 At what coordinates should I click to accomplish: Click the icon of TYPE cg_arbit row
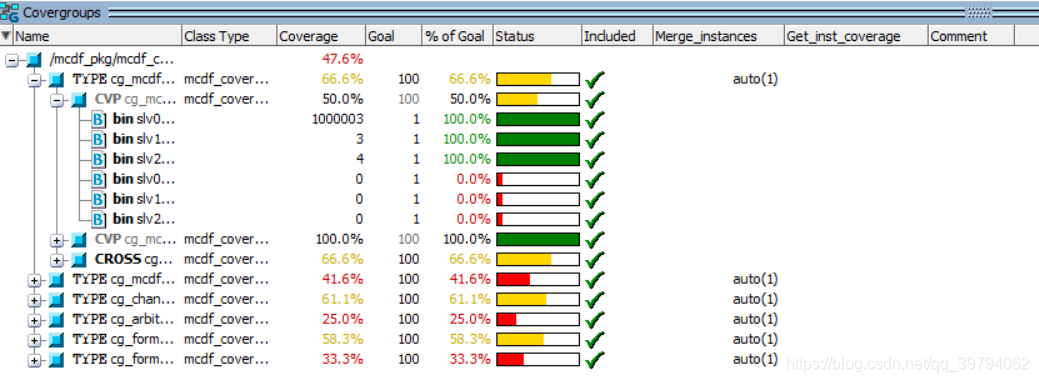click(x=57, y=320)
